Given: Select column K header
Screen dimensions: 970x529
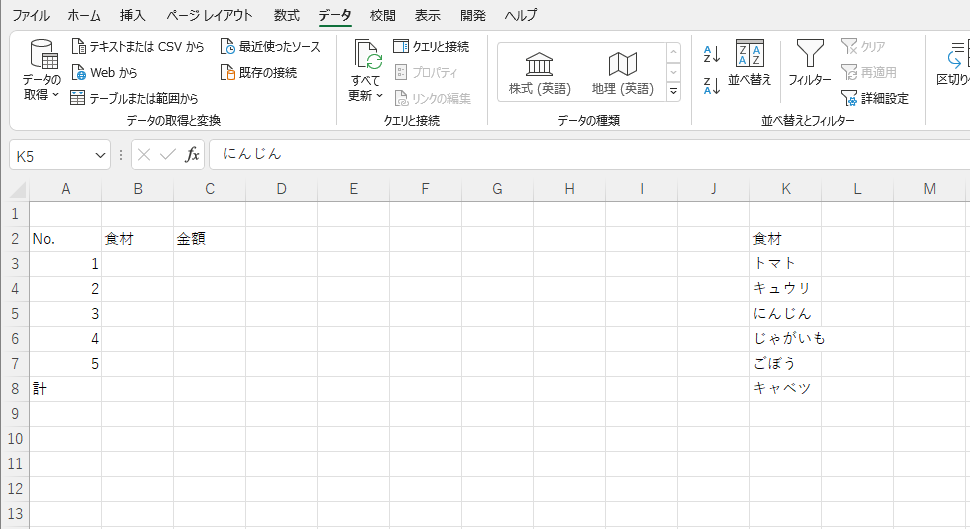Looking at the screenshot, I should (x=786, y=189).
